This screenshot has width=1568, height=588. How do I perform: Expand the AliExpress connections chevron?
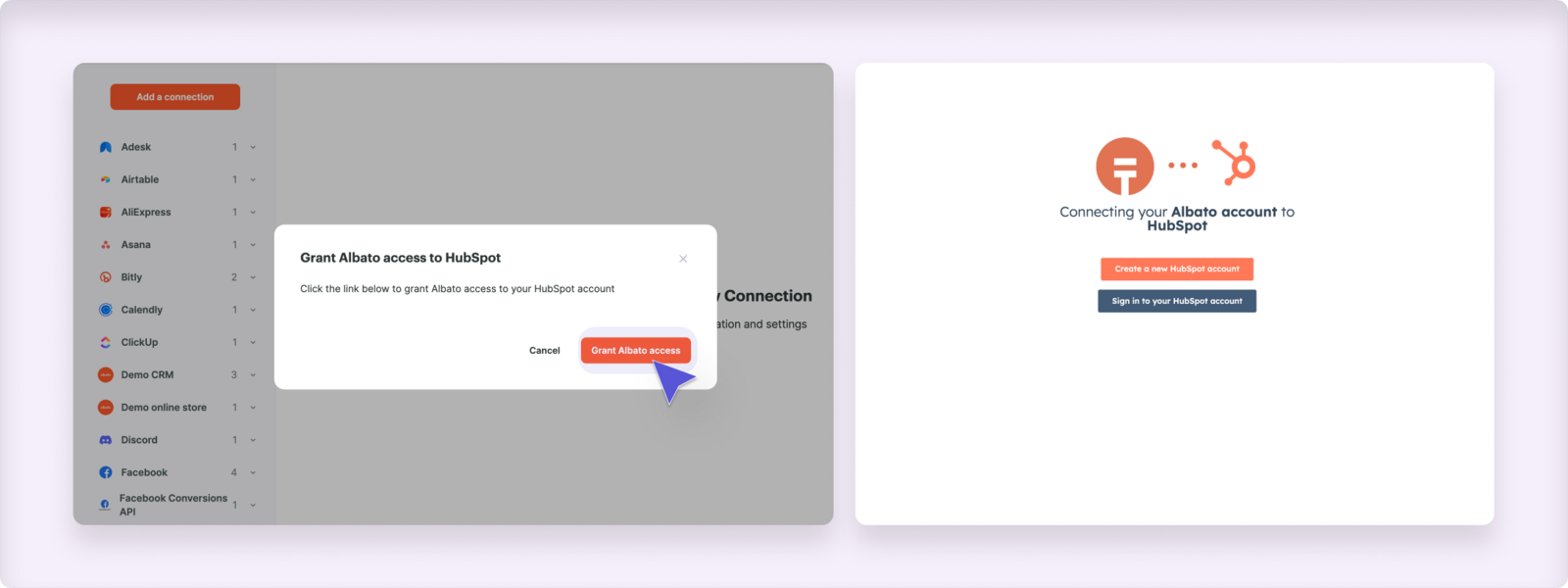pos(253,212)
